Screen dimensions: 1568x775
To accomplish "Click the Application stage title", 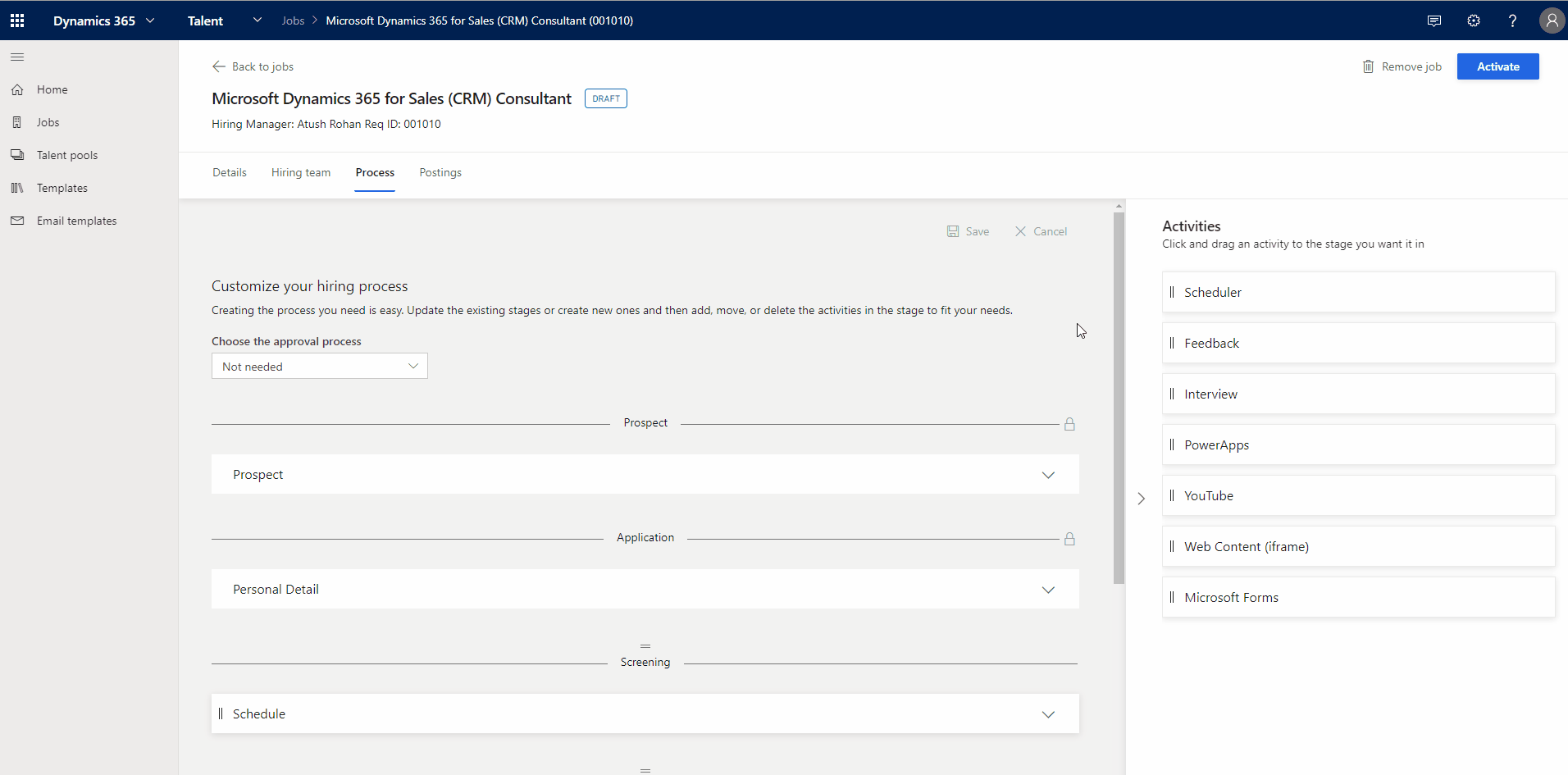I will (x=645, y=537).
